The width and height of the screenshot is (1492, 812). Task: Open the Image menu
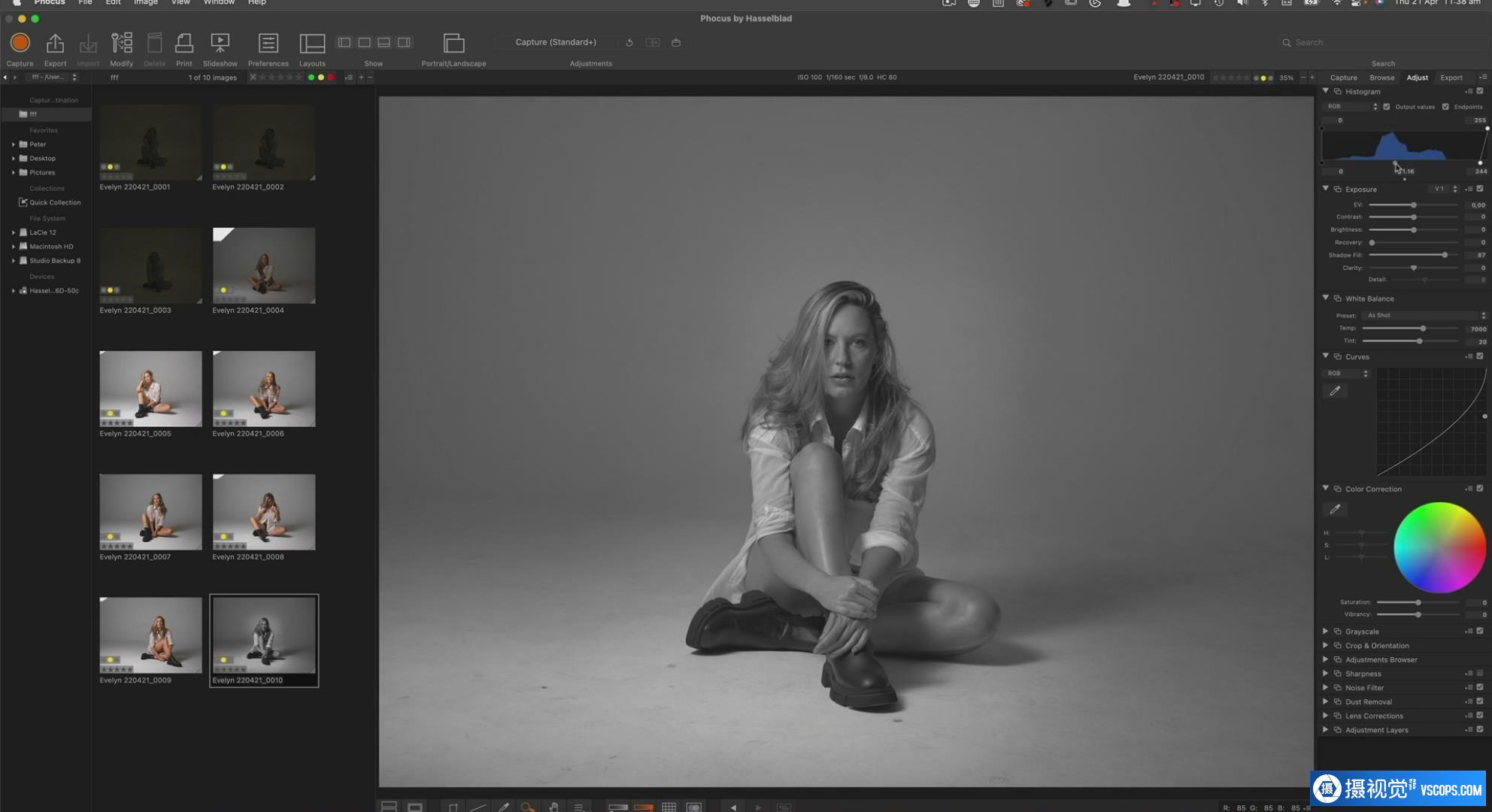(x=146, y=3)
